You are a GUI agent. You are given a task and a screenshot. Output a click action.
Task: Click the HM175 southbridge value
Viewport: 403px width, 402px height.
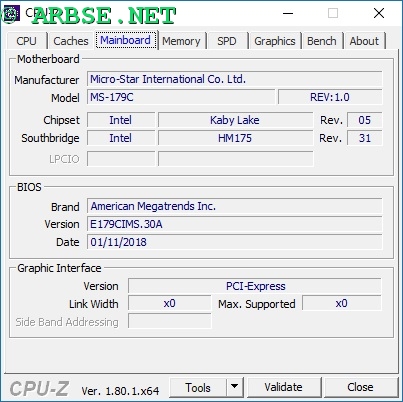[x=235, y=138]
